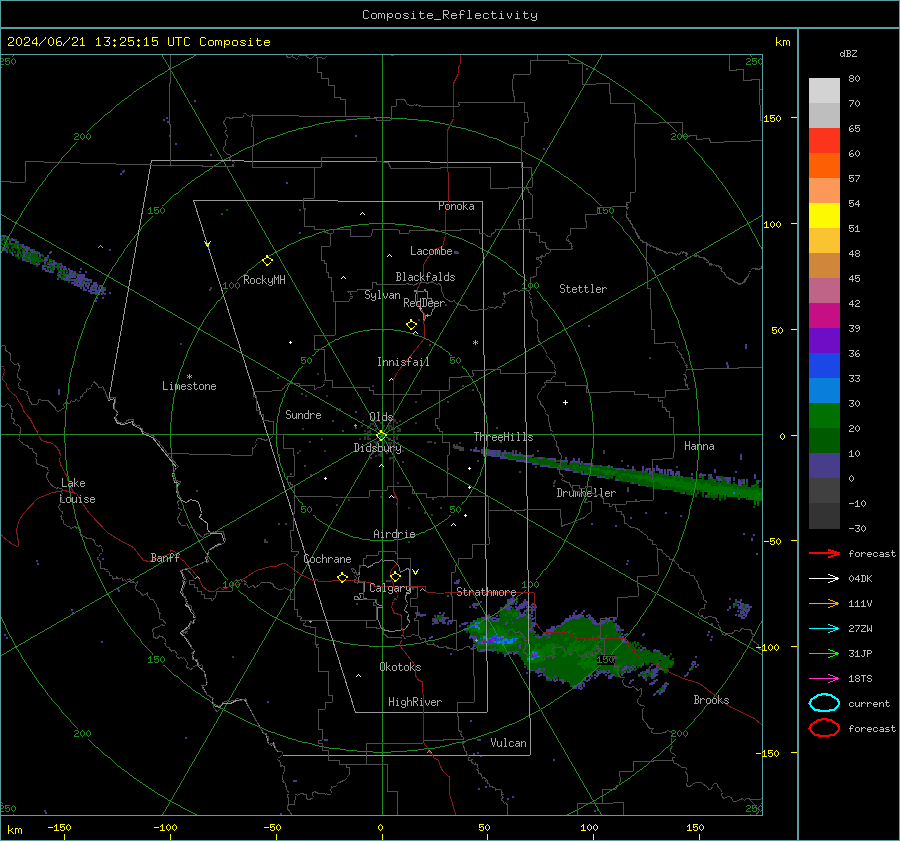Image resolution: width=900 pixels, height=841 pixels.
Task: Click the Sylvan label
Action: (382, 295)
